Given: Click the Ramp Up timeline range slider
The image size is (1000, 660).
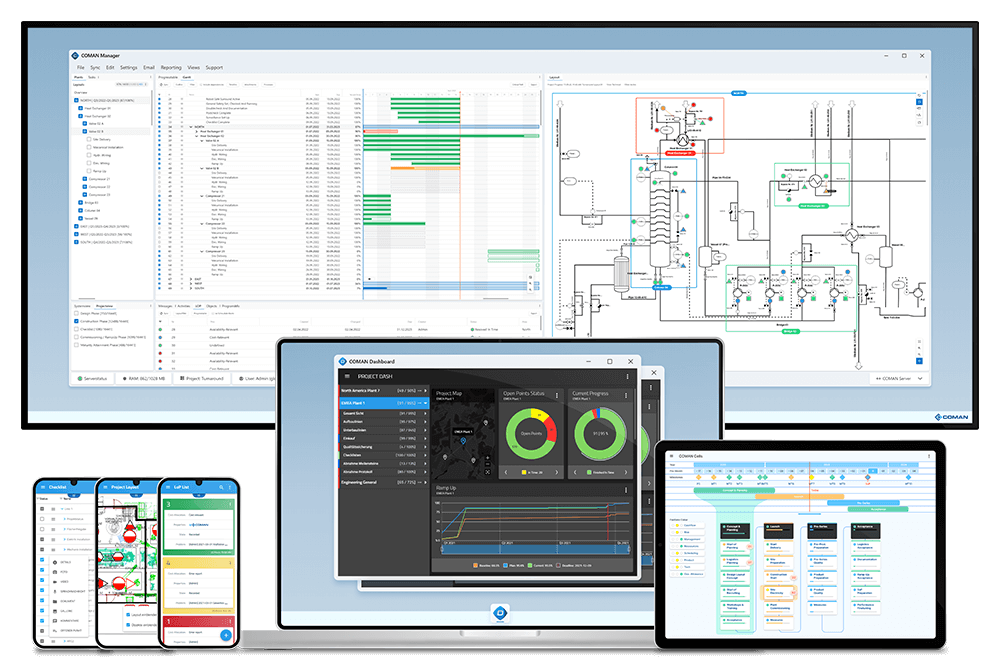Looking at the screenshot, I should click(x=531, y=549).
